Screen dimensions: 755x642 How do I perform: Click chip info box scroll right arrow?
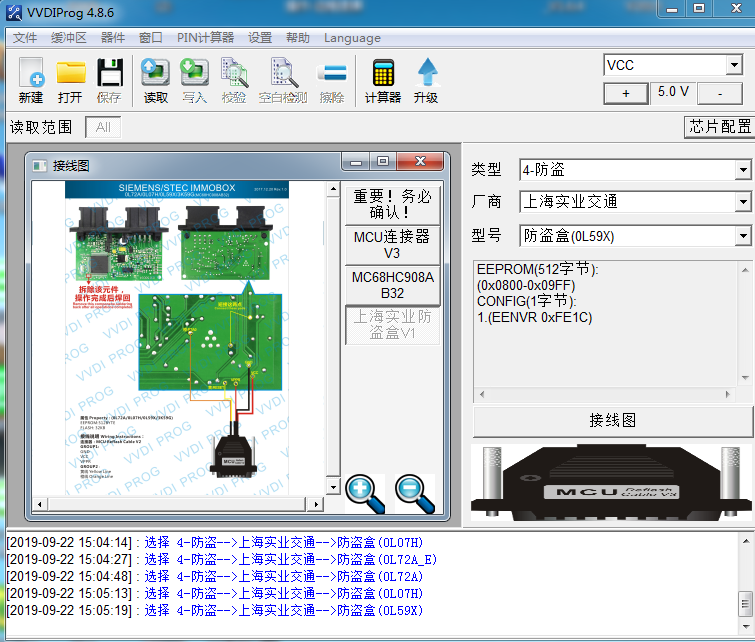[728, 394]
